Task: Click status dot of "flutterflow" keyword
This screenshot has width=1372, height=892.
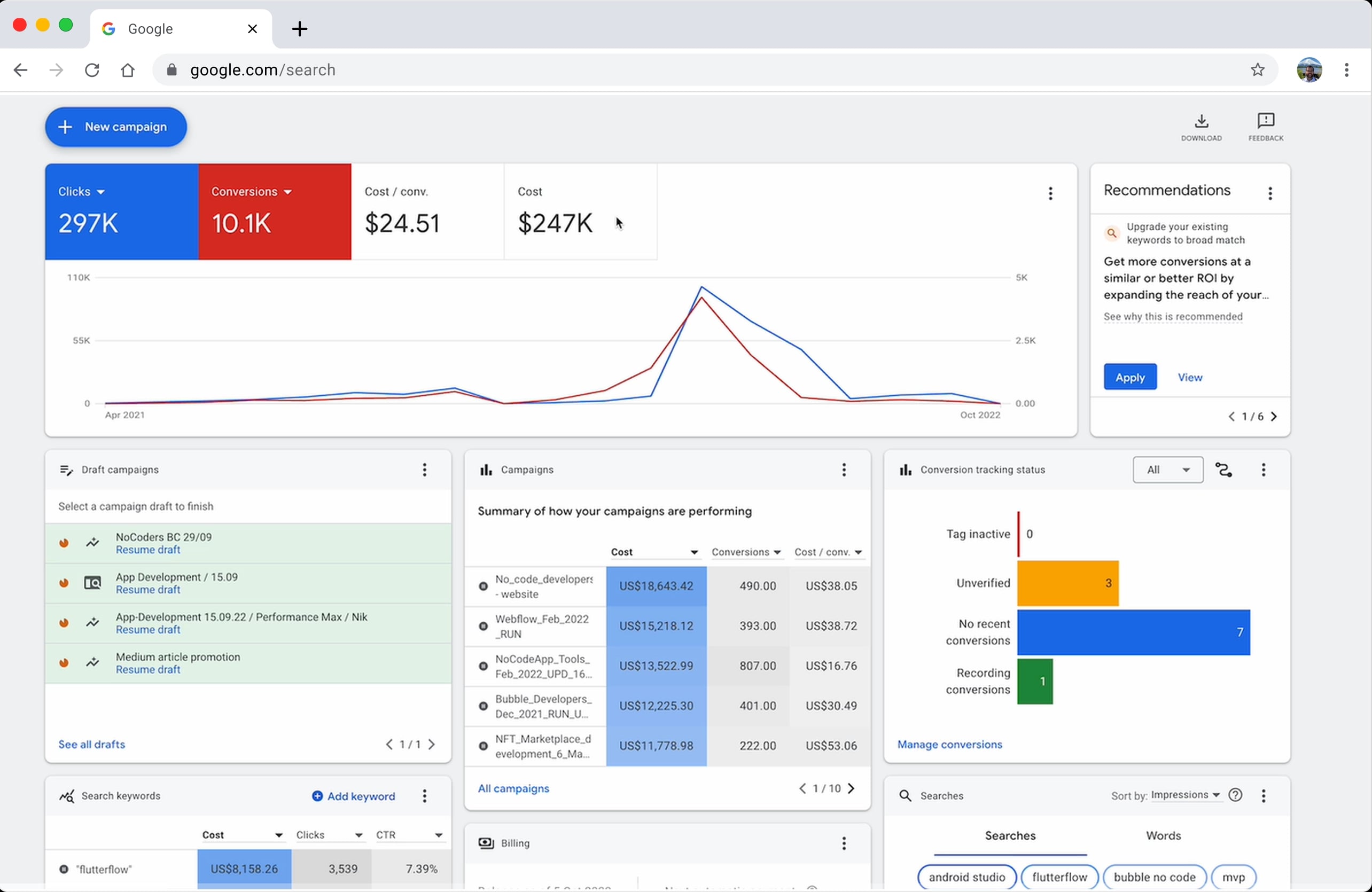Action: 64,869
